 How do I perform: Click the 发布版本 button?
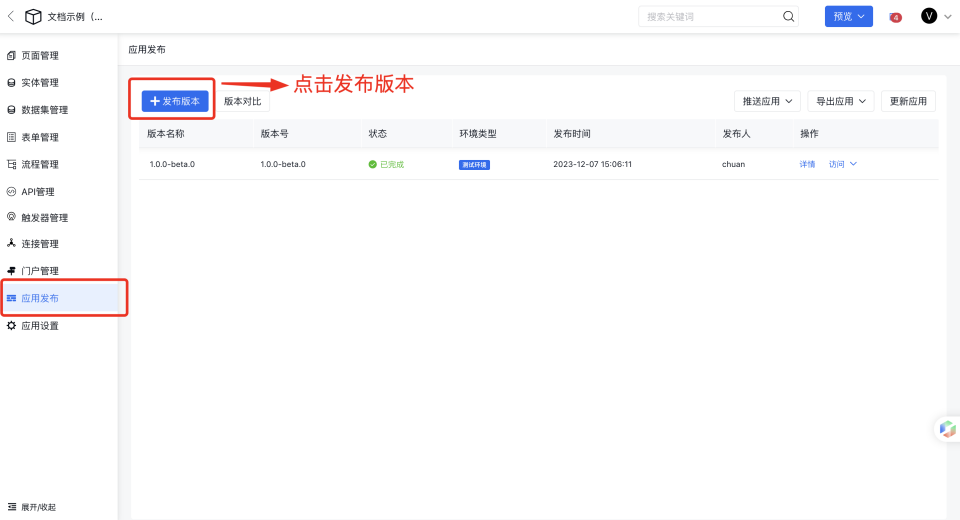pyautogui.click(x=175, y=101)
